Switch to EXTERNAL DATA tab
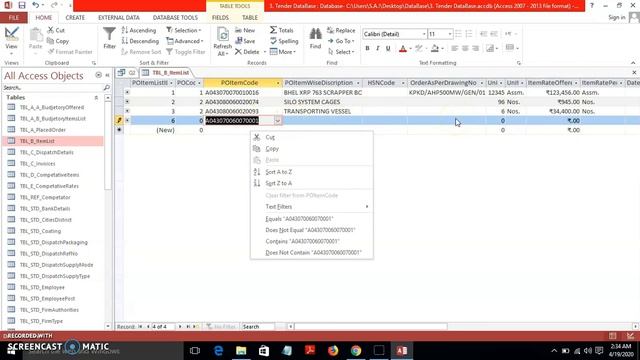The image size is (640, 360). 119,18
